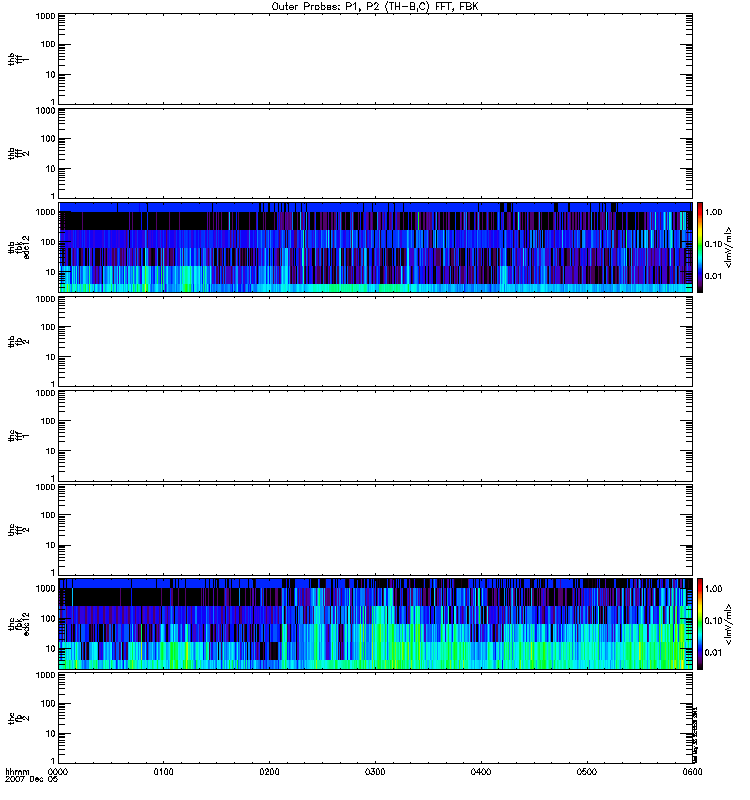The image size is (750, 800).
Task: Select the 'thc fbk edc12' panel label
Action: point(19,623)
